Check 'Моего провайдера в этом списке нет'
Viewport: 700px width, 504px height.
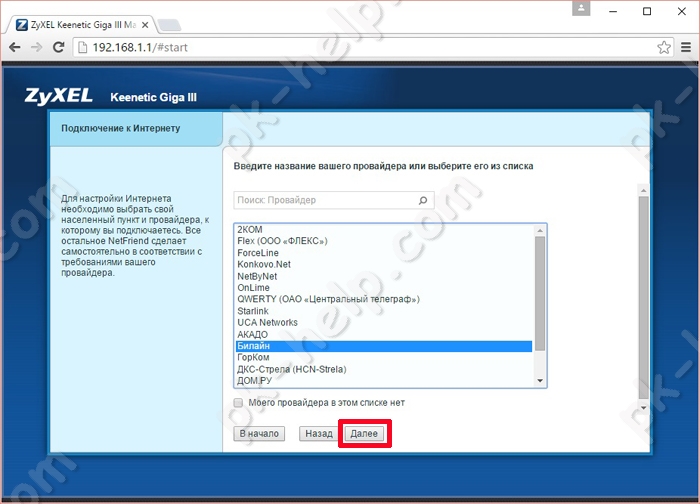pyautogui.click(x=238, y=403)
